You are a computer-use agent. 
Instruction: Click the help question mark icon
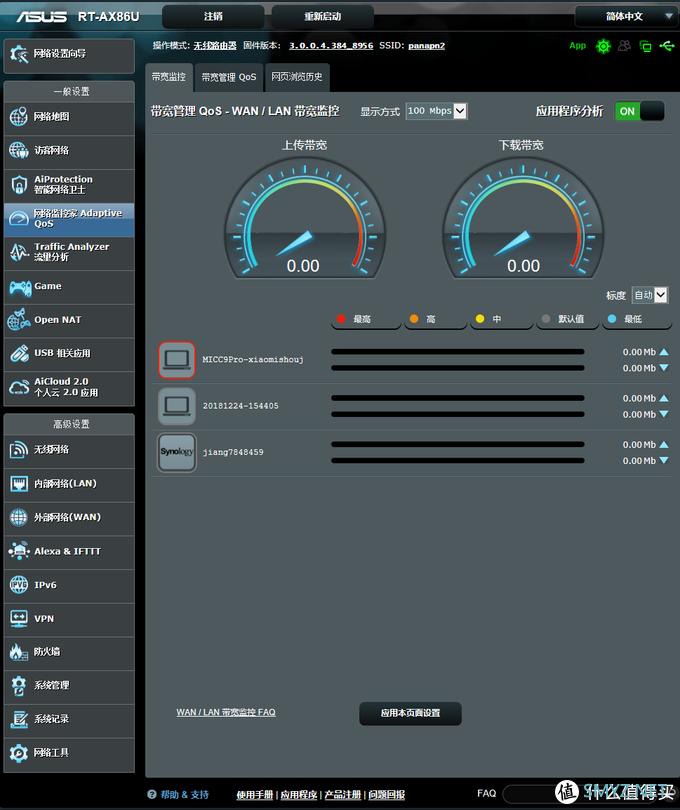point(152,794)
